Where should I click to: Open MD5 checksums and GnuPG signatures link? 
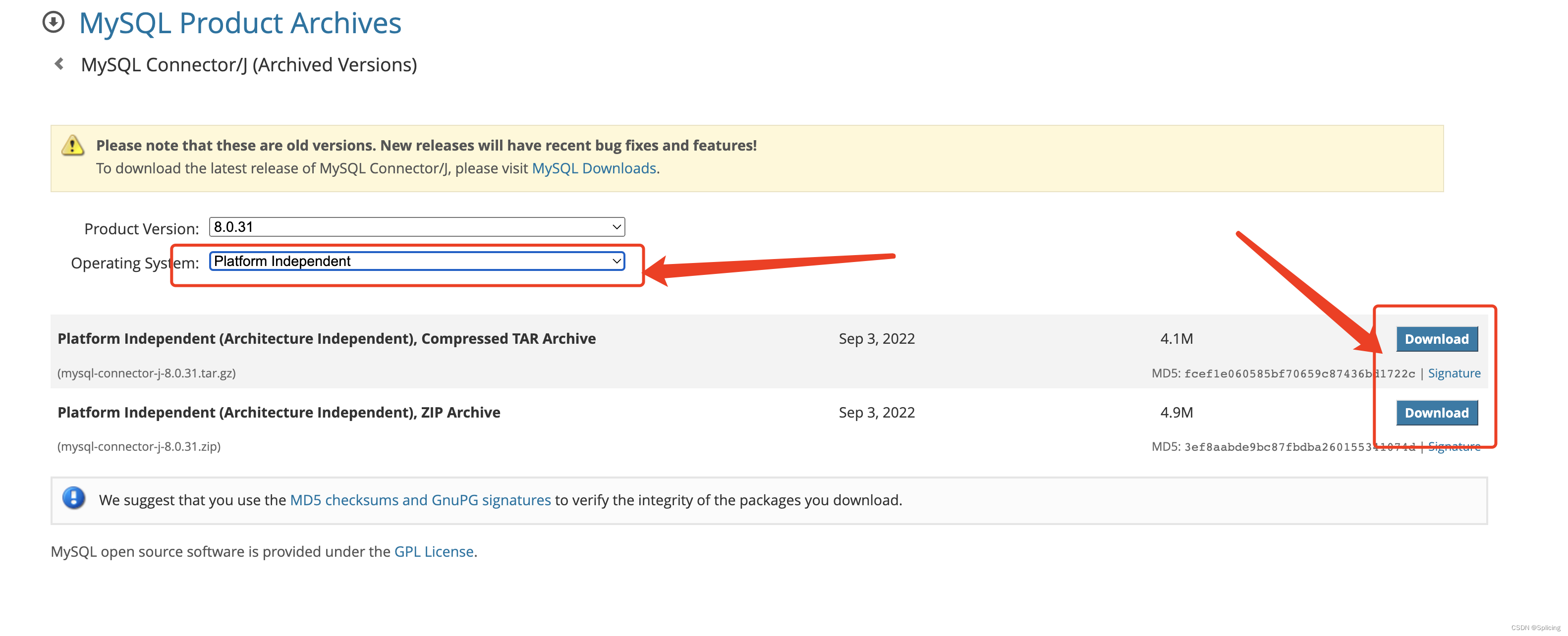click(x=420, y=500)
